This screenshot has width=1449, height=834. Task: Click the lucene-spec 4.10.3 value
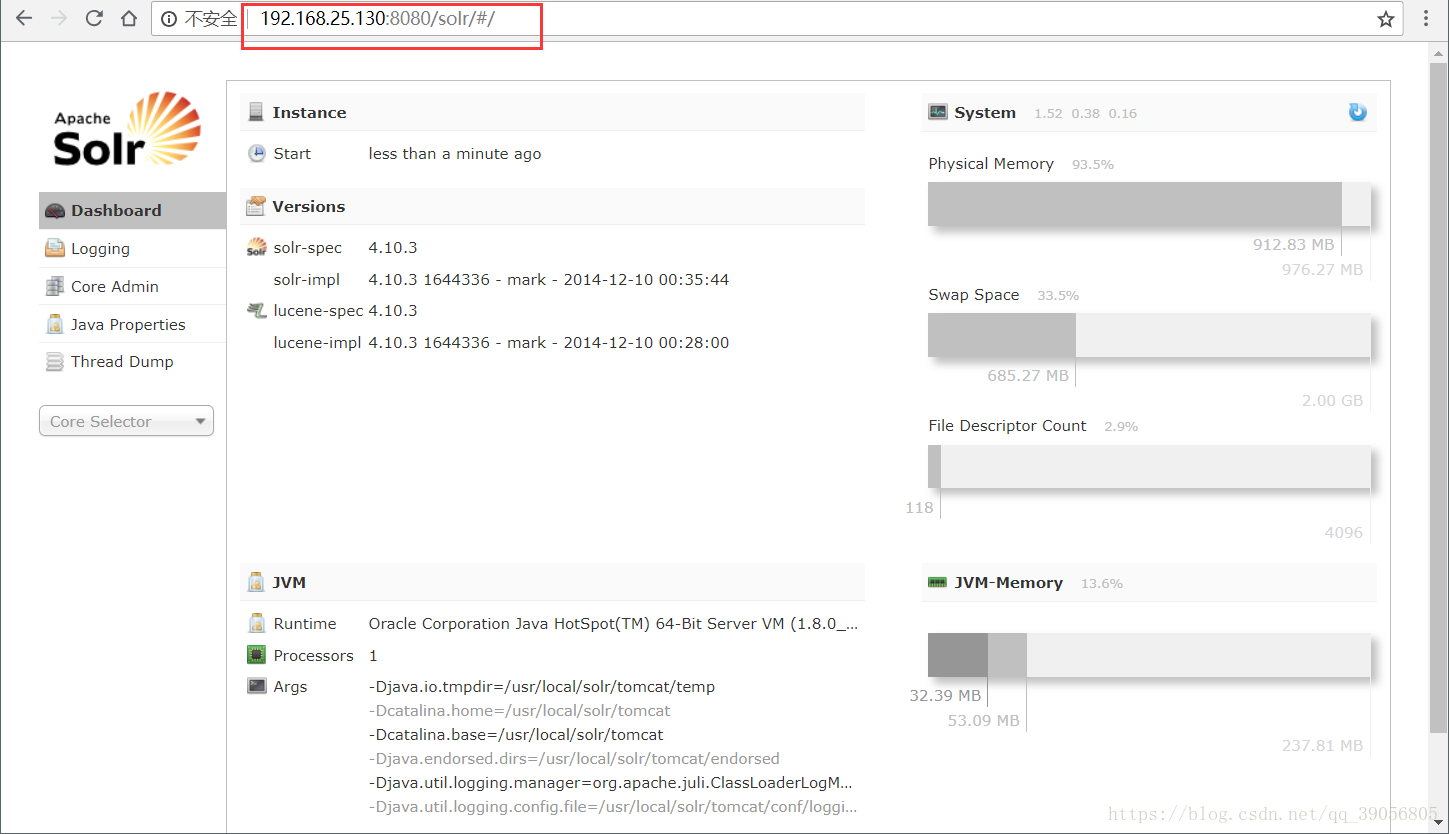coord(393,311)
